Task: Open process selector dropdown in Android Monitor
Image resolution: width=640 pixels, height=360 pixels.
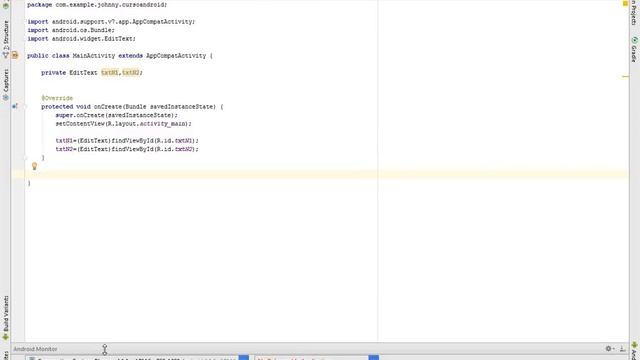Action: click(373, 358)
